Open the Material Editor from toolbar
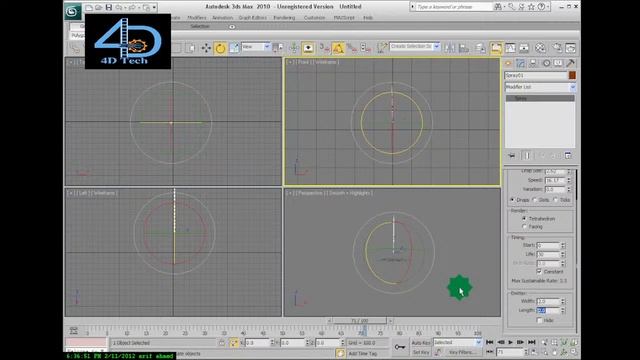The image size is (640, 360). (x=540, y=48)
